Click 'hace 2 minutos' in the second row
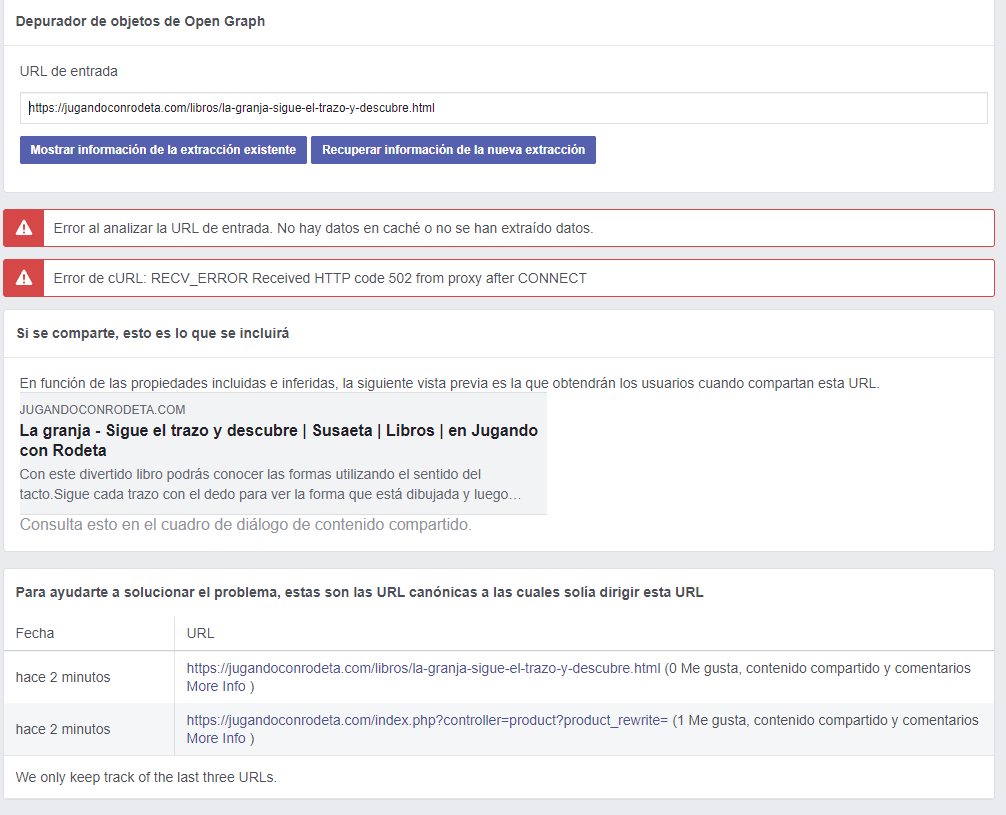1006x815 pixels. coord(63,729)
